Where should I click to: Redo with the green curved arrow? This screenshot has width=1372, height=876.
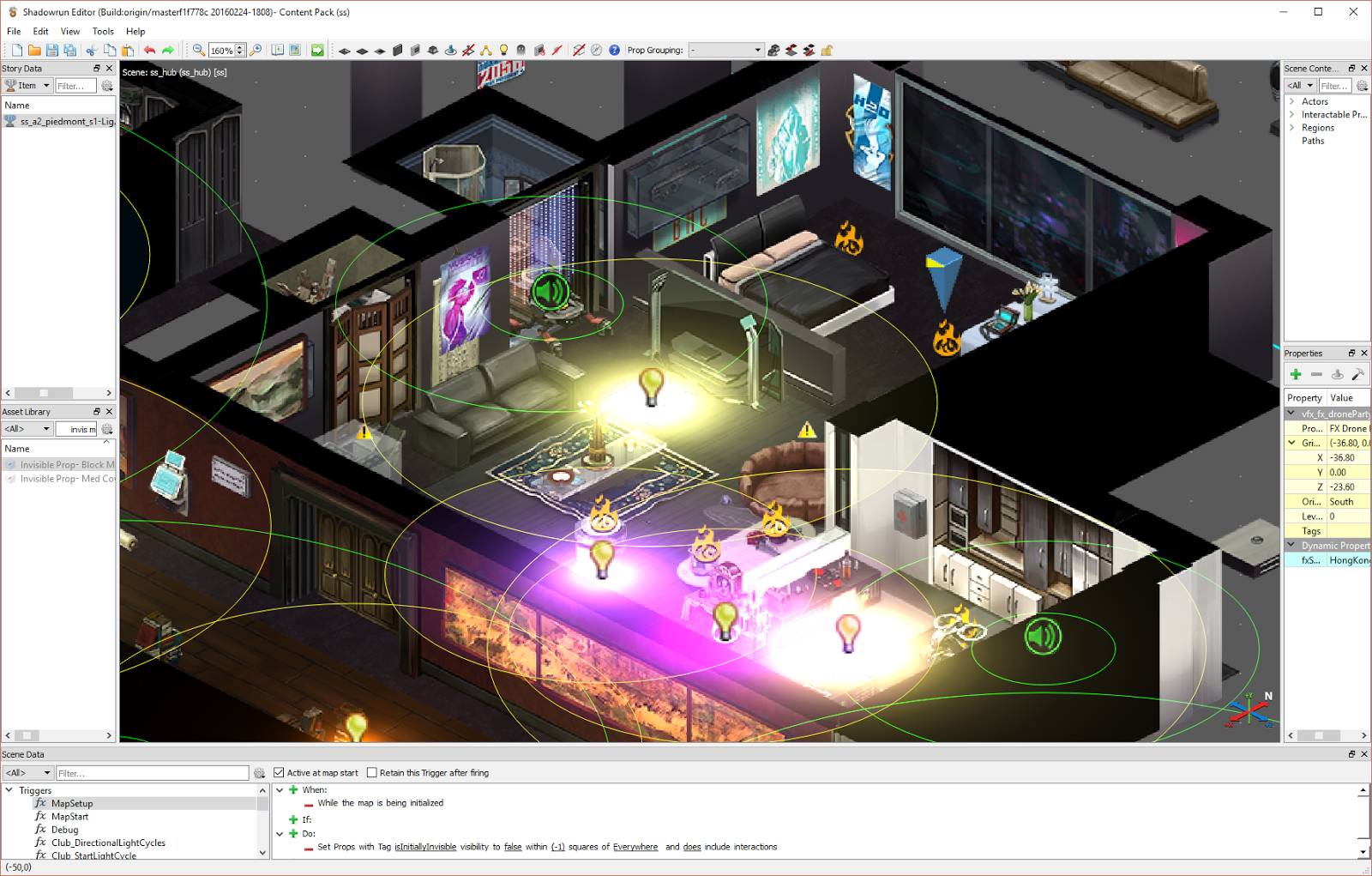click(x=168, y=51)
